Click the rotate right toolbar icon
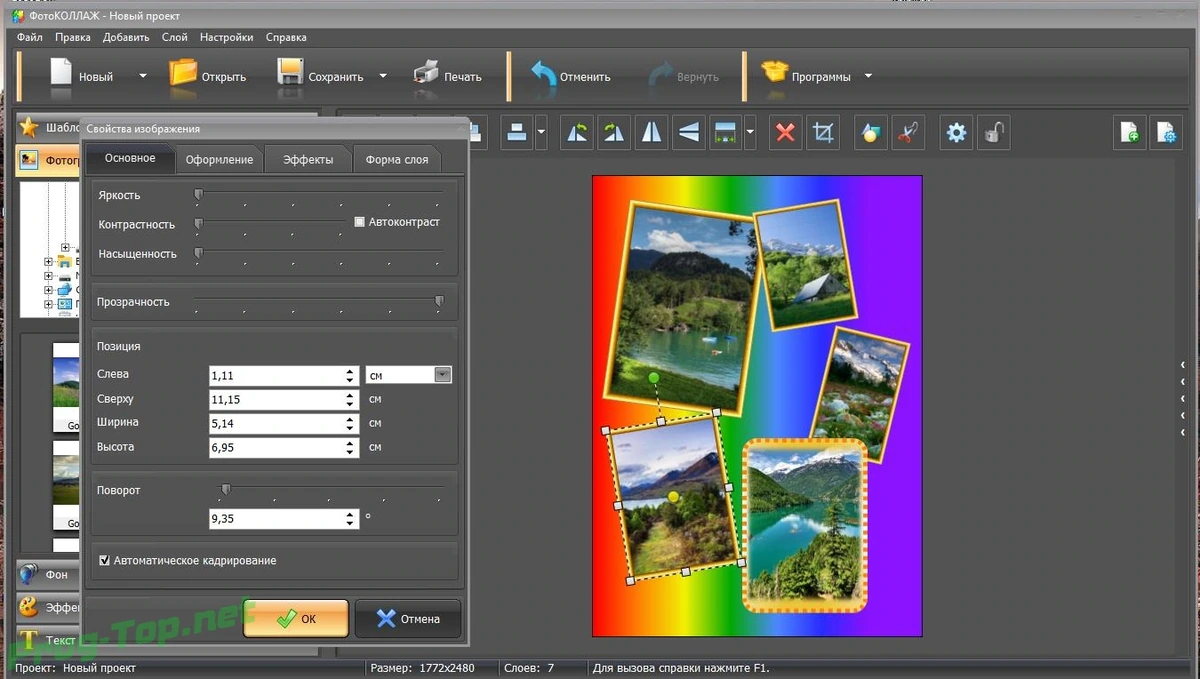The image size is (1200, 679). click(x=613, y=133)
